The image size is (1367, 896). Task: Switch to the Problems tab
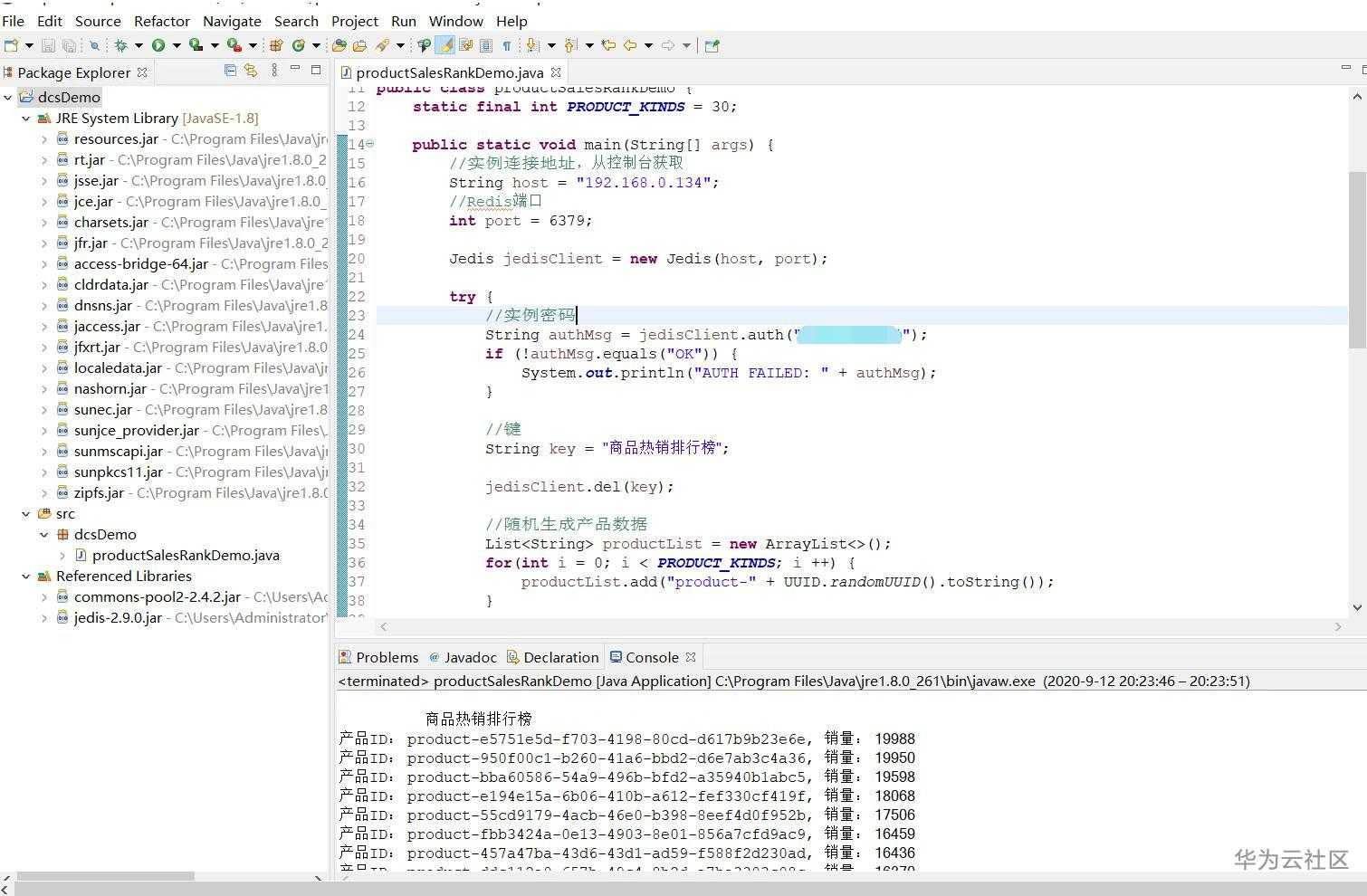click(x=386, y=657)
